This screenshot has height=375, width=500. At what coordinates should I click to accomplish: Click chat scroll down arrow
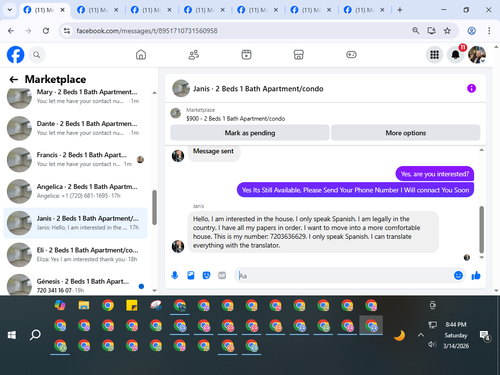point(481,257)
